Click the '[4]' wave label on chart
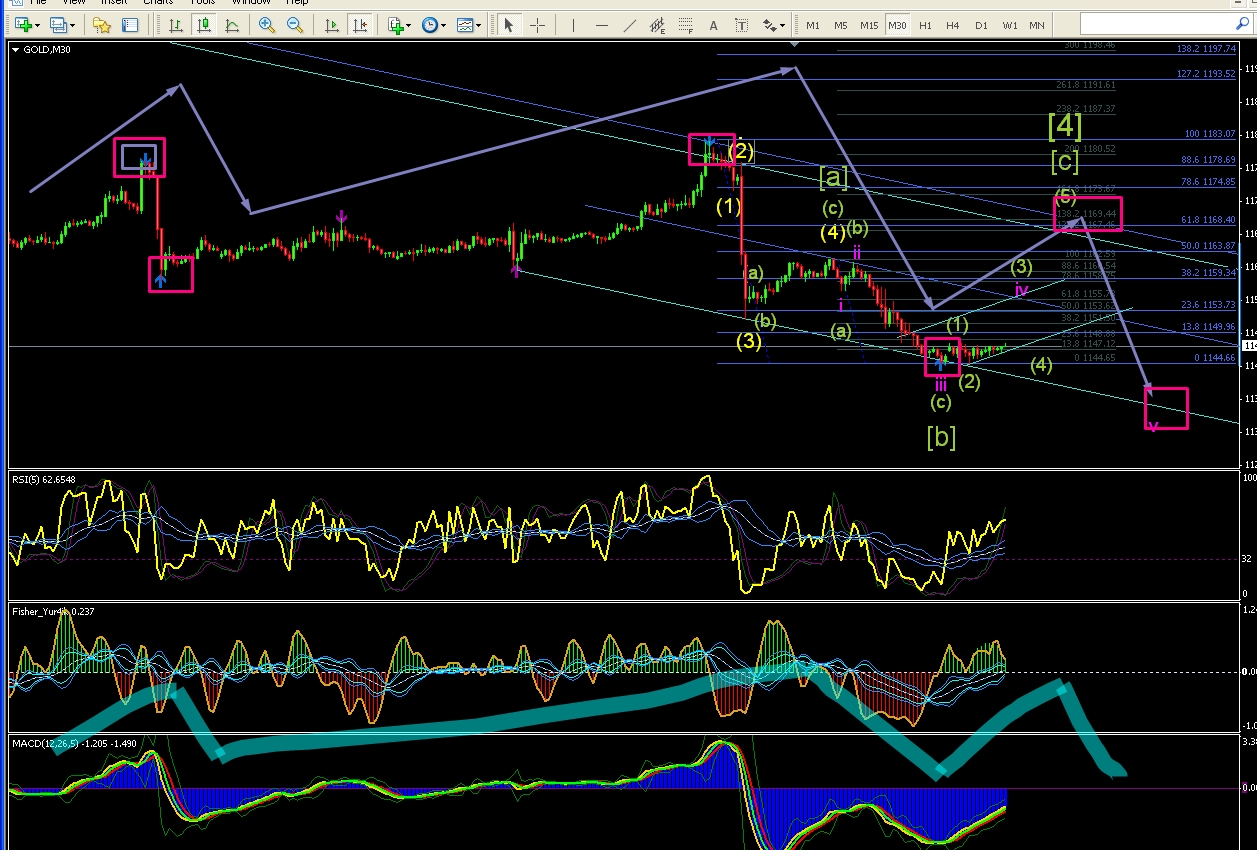 tap(1065, 127)
